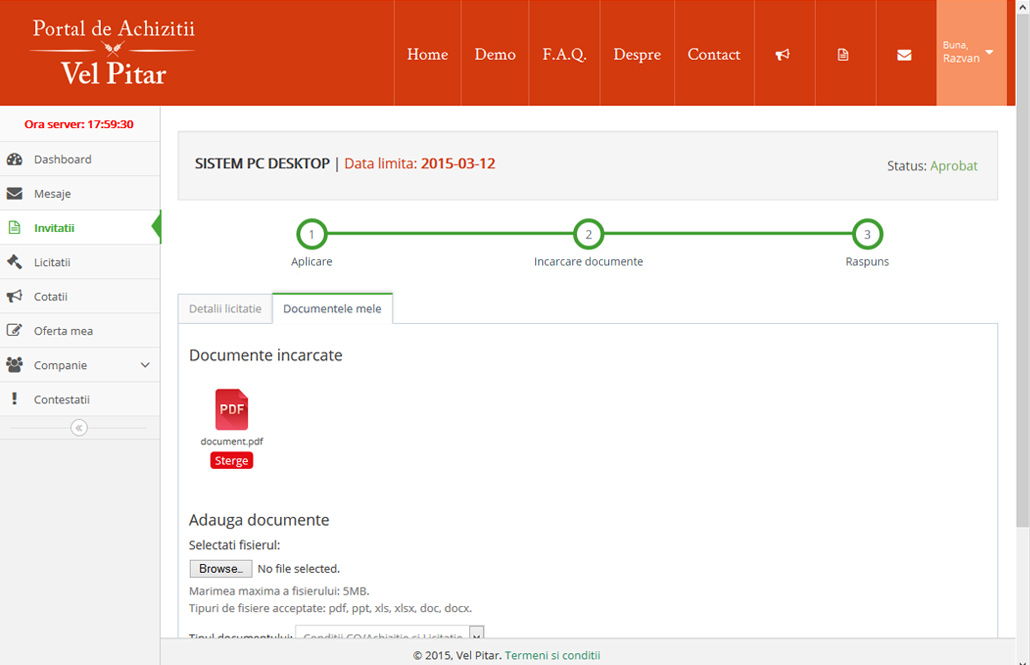Go to Home in the top menu

click(428, 55)
